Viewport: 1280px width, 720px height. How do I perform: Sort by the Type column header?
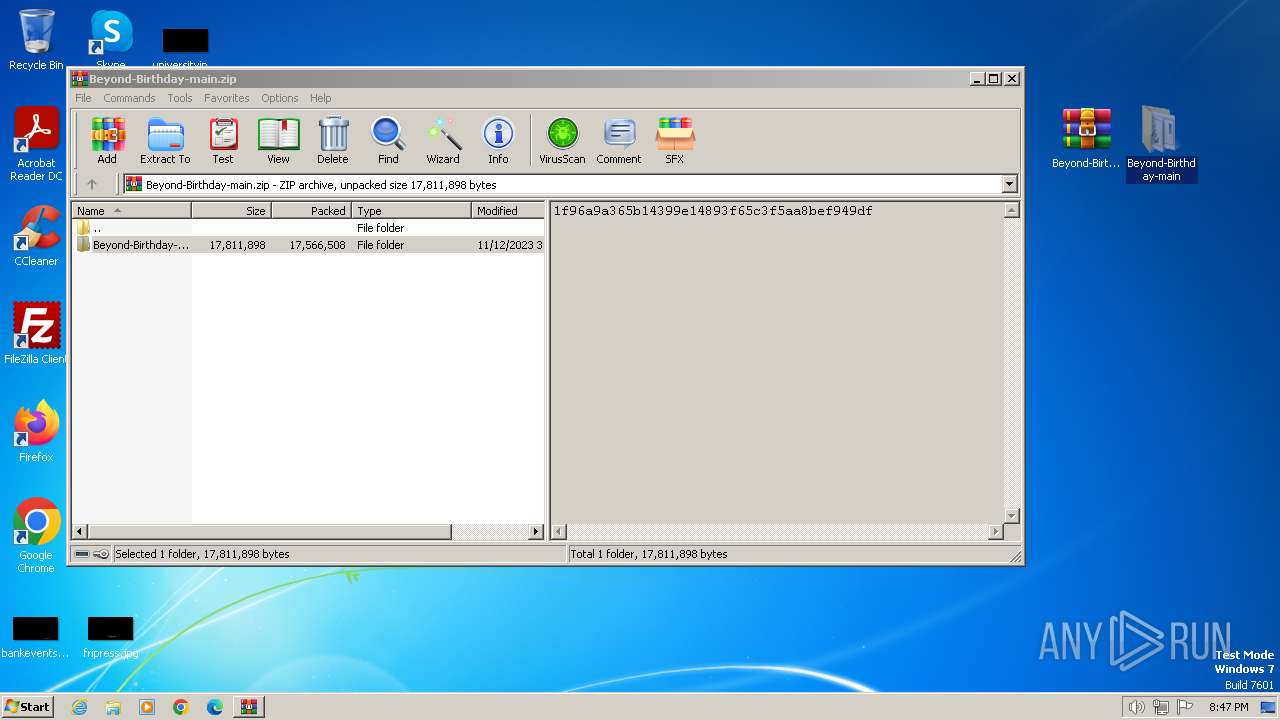(411, 210)
